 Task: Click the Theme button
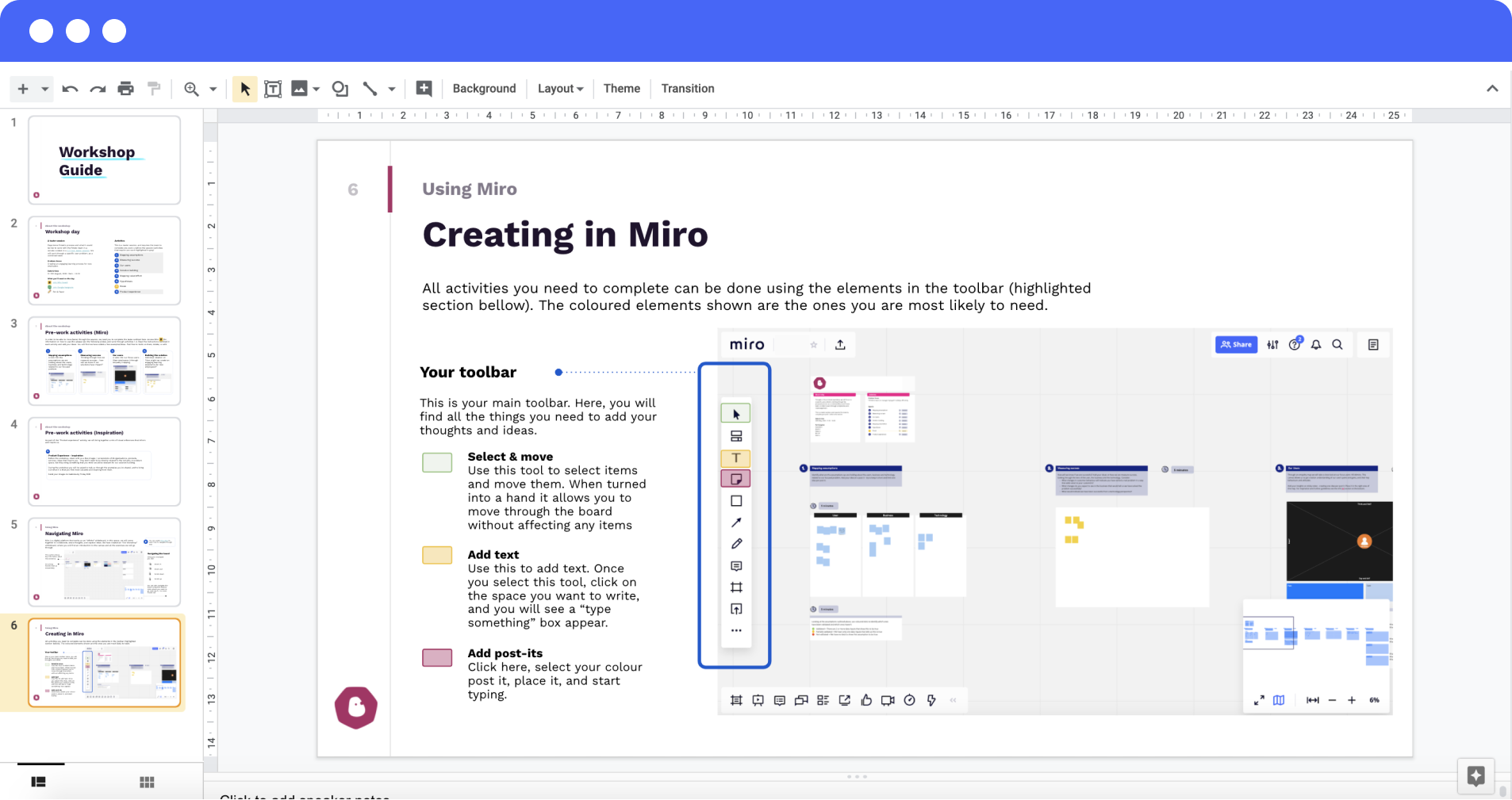click(621, 89)
